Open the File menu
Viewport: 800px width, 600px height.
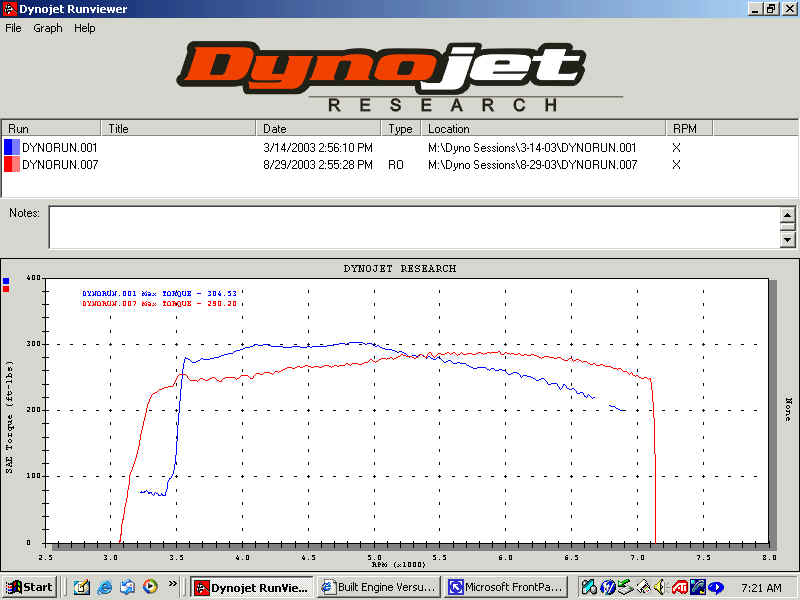[x=13, y=28]
